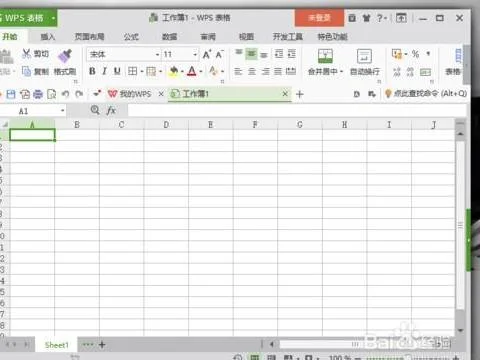Click the percent style icon
Image resolution: width=480 pixels, height=360 pixels.
coord(415,54)
